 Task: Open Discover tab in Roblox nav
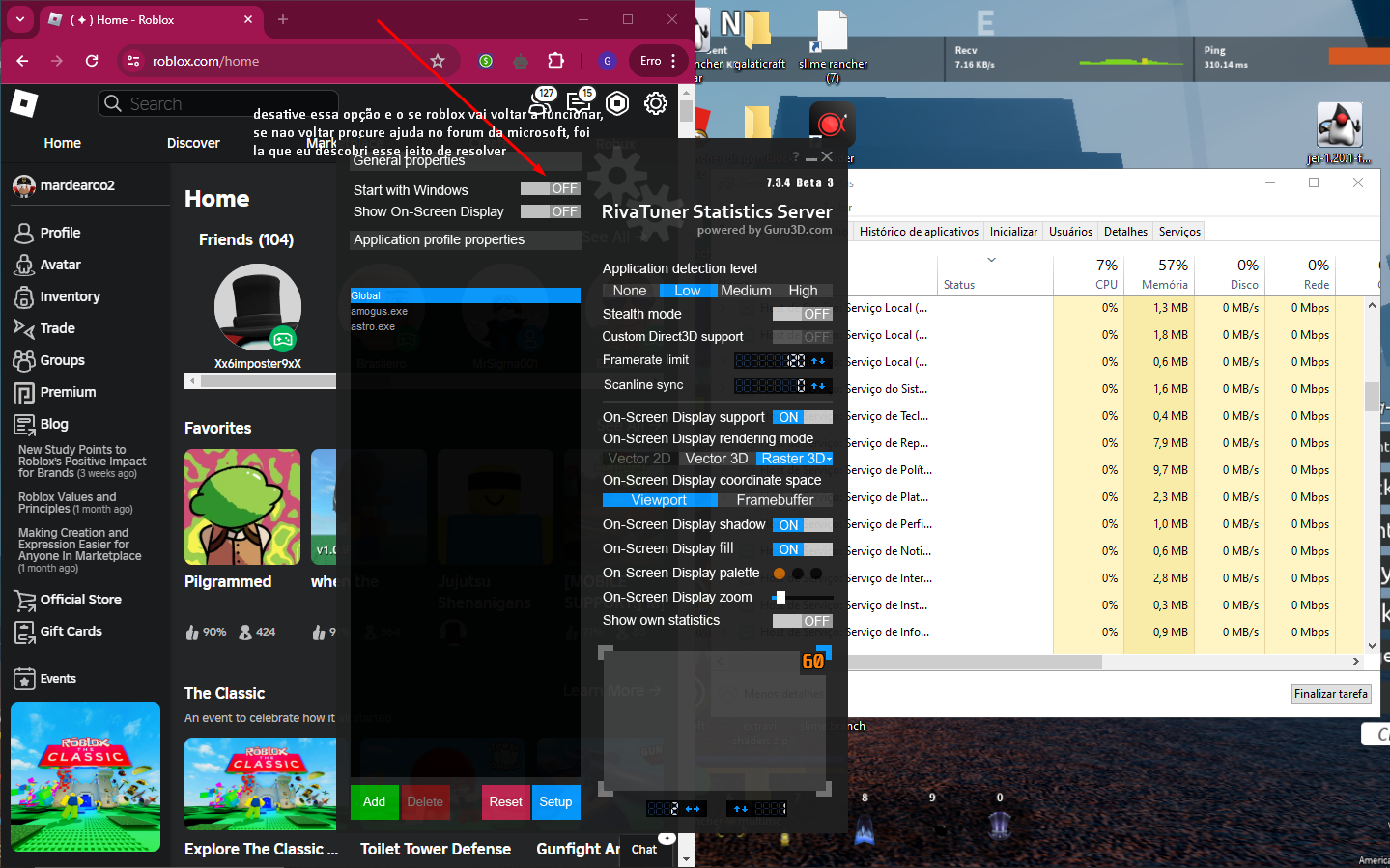click(193, 143)
